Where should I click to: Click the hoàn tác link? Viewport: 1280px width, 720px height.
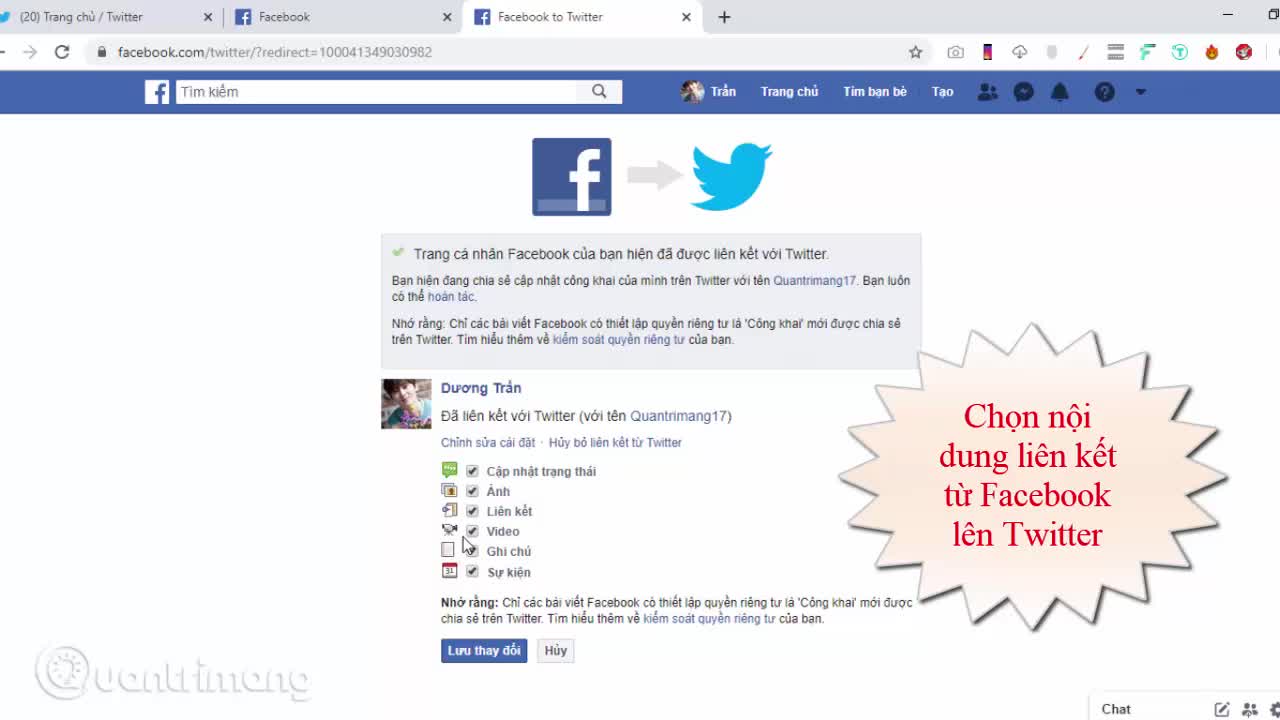451,297
